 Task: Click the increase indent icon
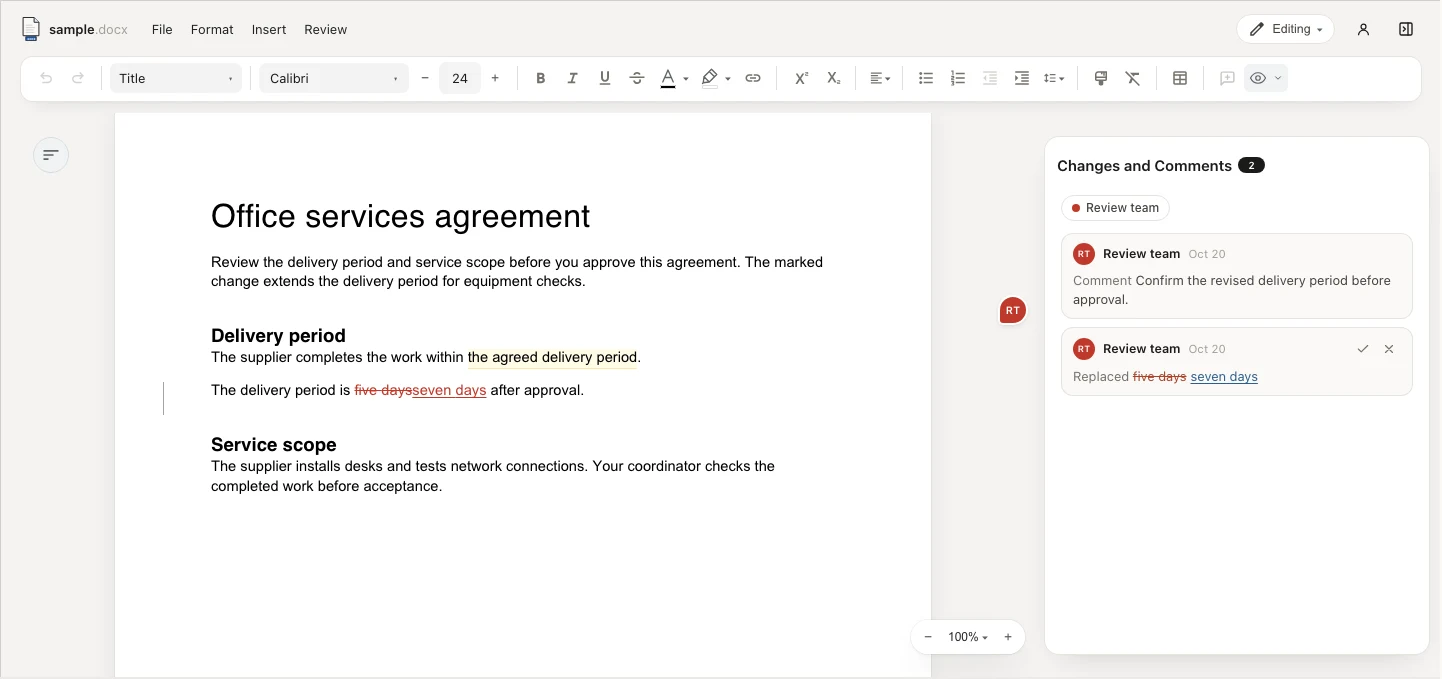(x=1022, y=78)
